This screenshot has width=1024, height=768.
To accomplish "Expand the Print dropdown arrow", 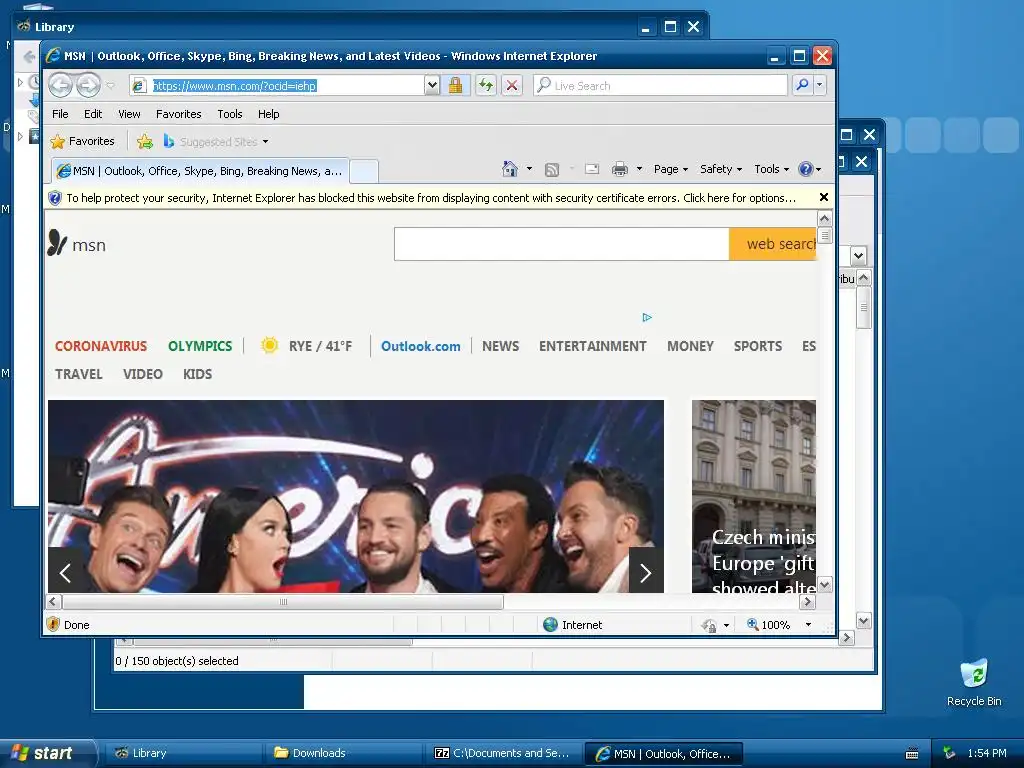I will pos(639,169).
